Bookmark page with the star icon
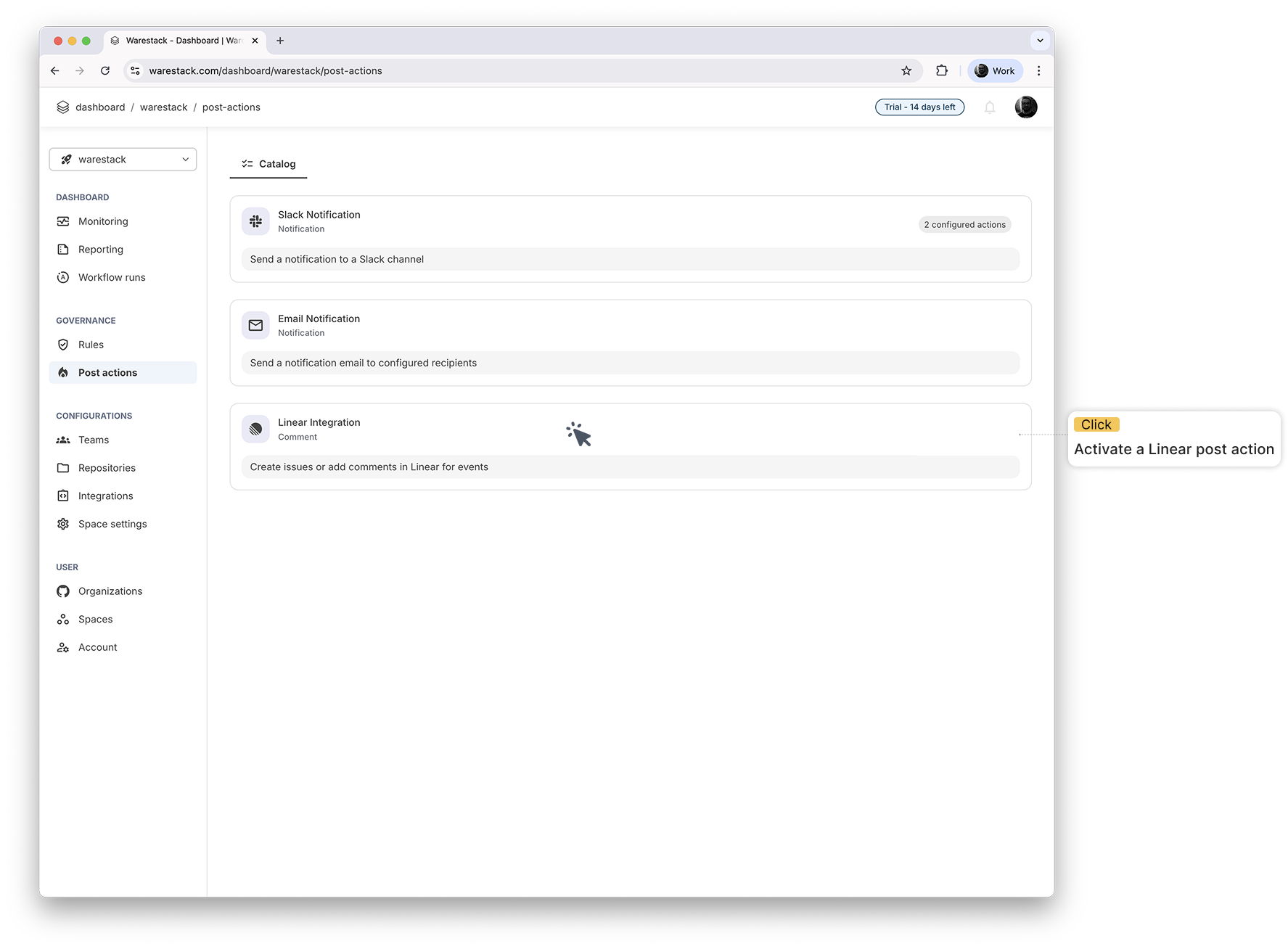Screen dimensions: 1288x949 [906, 70]
